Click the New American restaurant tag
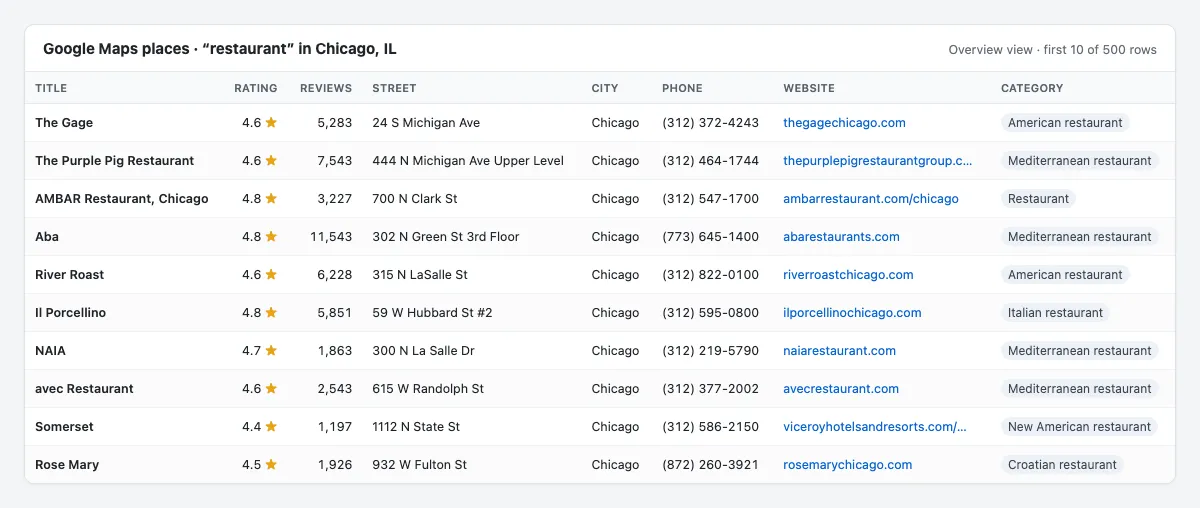This screenshot has width=1200, height=508. (x=1080, y=427)
